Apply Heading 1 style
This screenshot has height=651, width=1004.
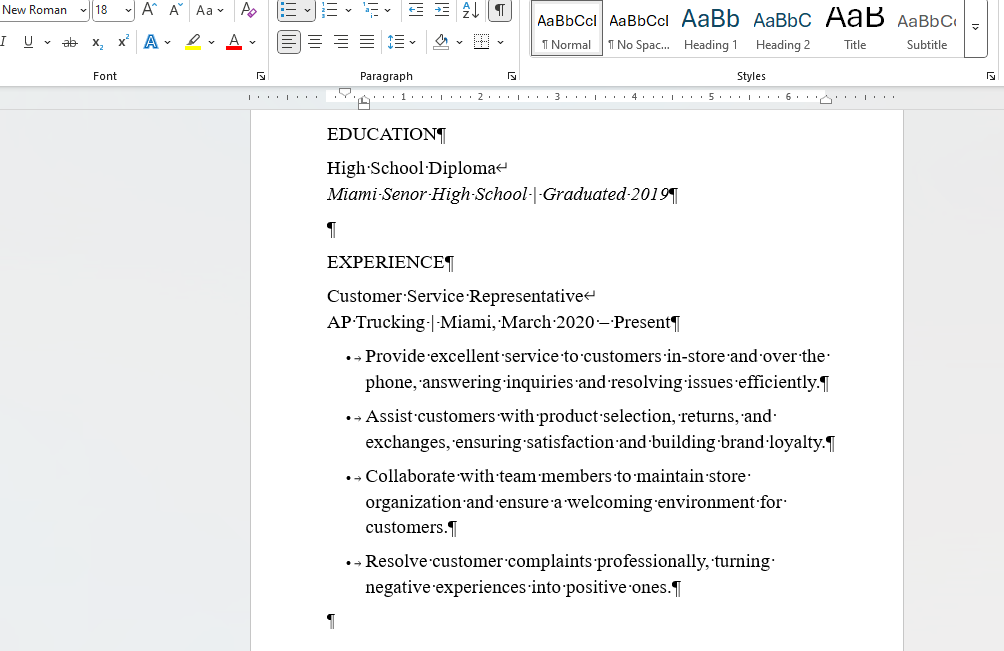pyautogui.click(x=711, y=29)
